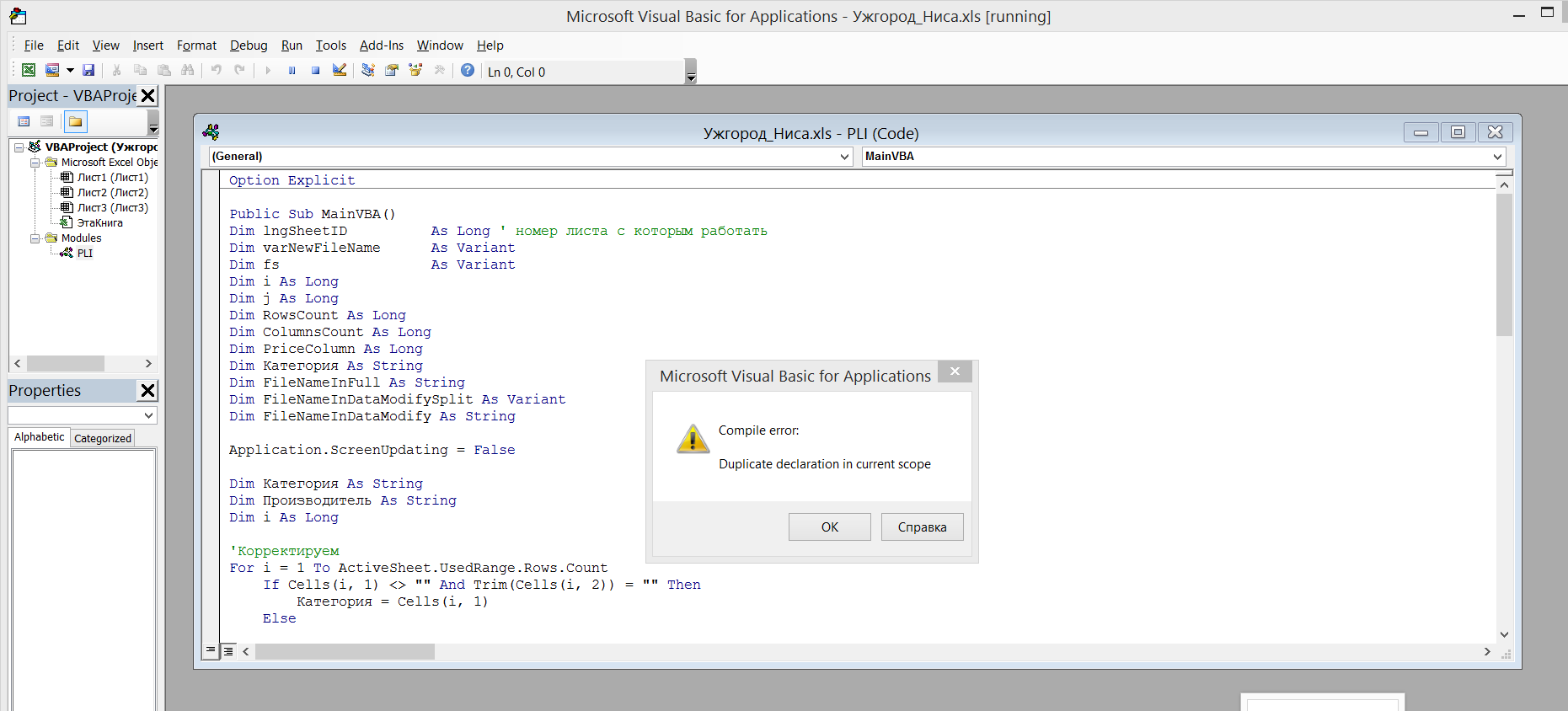Select Лист2 (Лист2) in project tree
This screenshot has height=711, width=1568.
(x=112, y=193)
